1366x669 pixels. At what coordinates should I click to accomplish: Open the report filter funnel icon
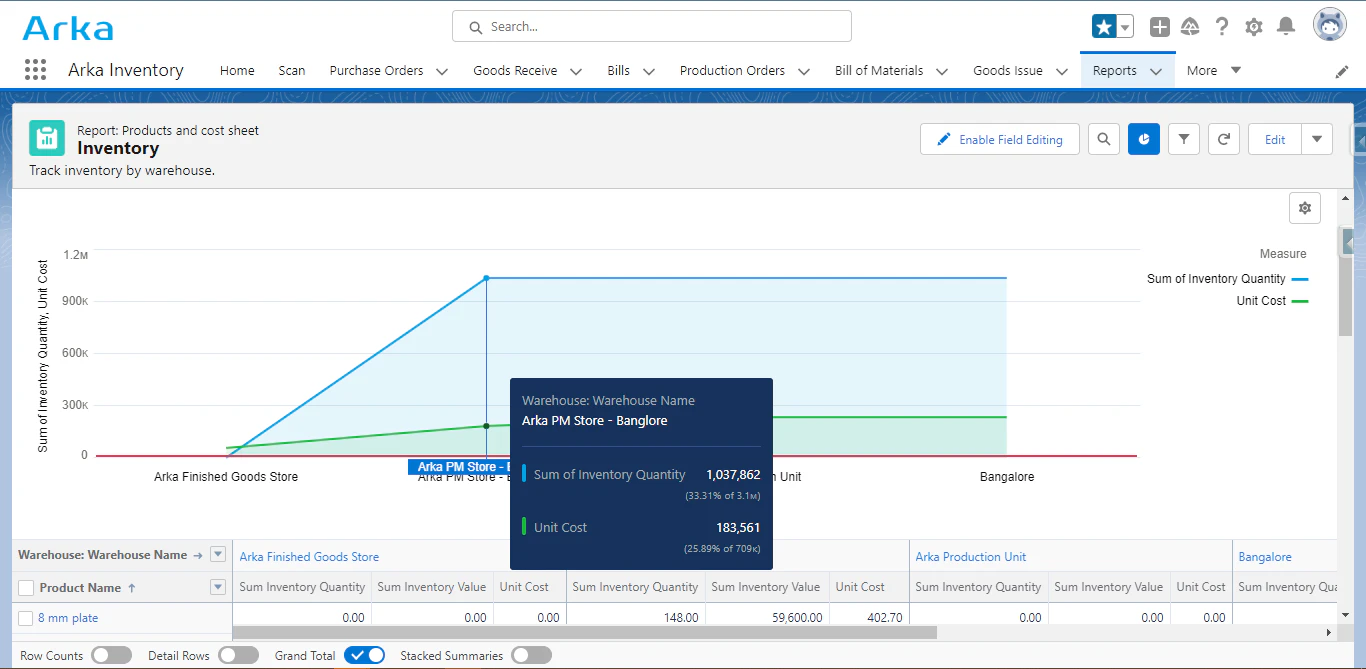(1184, 140)
